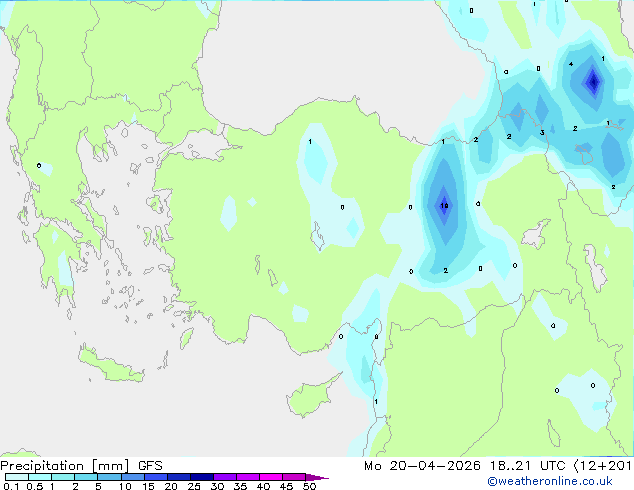
Task: Click the legend scale label '25'
Action: (194, 486)
